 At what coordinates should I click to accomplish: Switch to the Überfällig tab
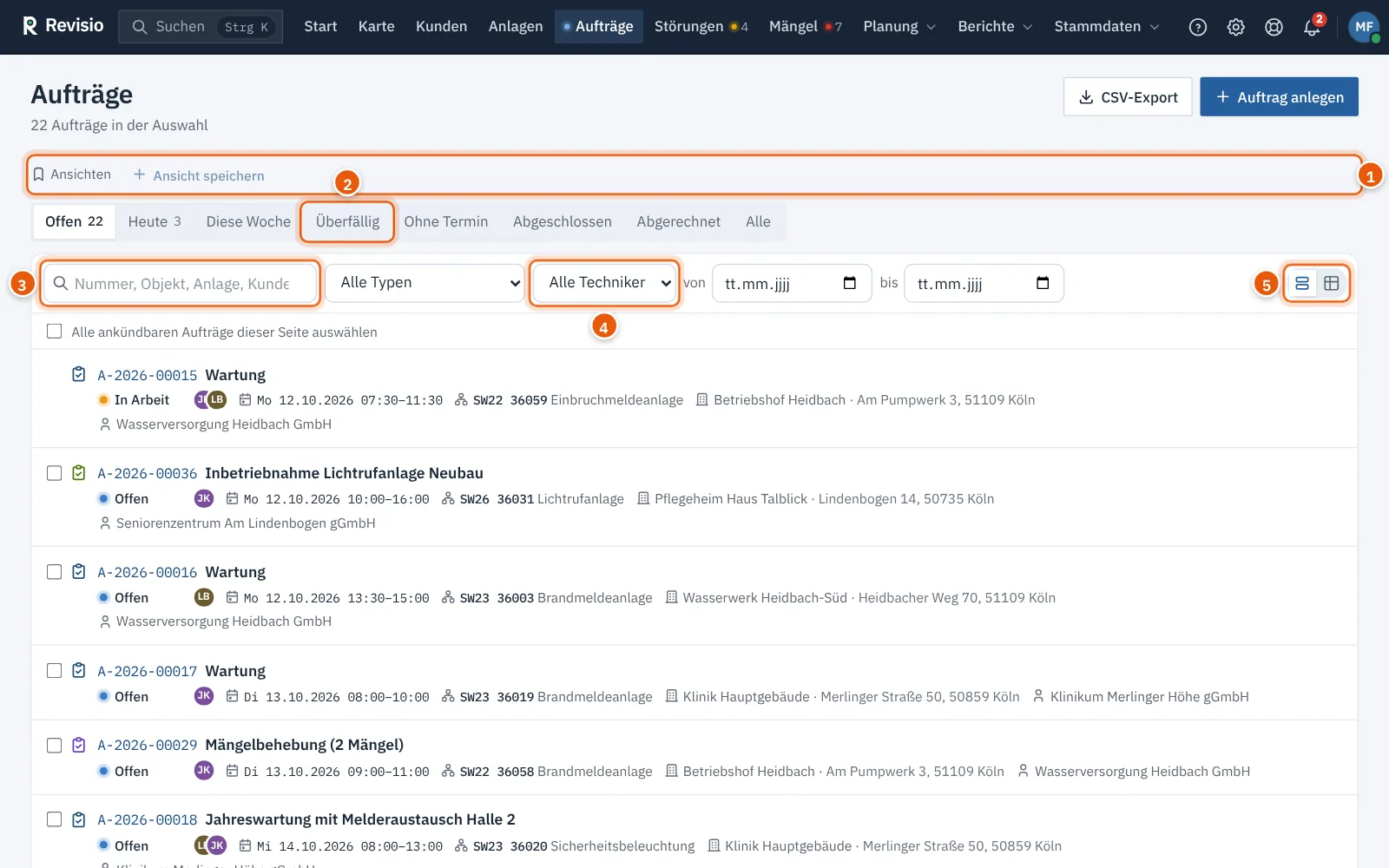click(347, 221)
